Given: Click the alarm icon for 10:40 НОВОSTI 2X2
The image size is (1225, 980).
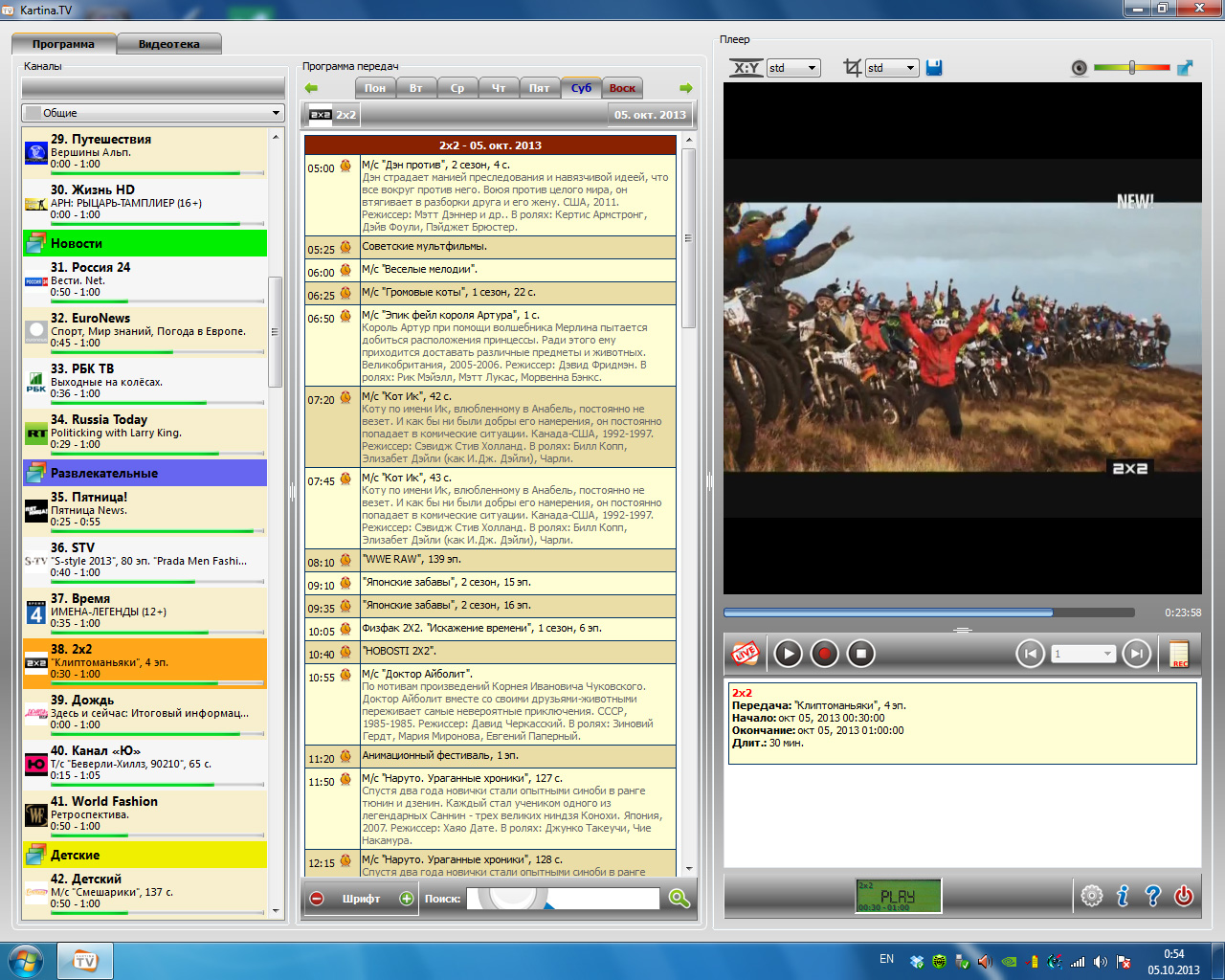Looking at the screenshot, I should pyautogui.click(x=345, y=653).
